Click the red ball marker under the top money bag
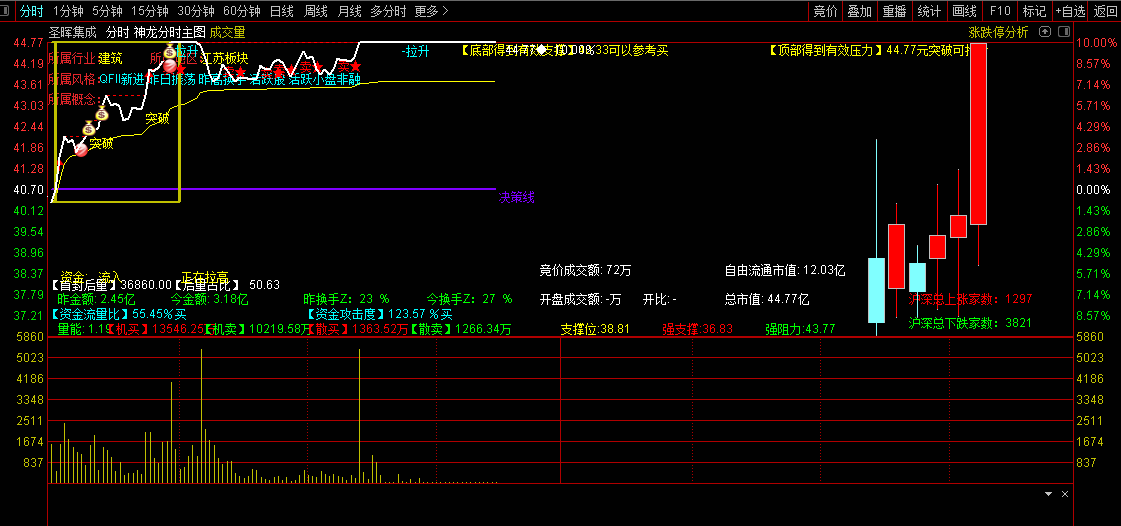1121x526 pixels. tap(169, 66)
